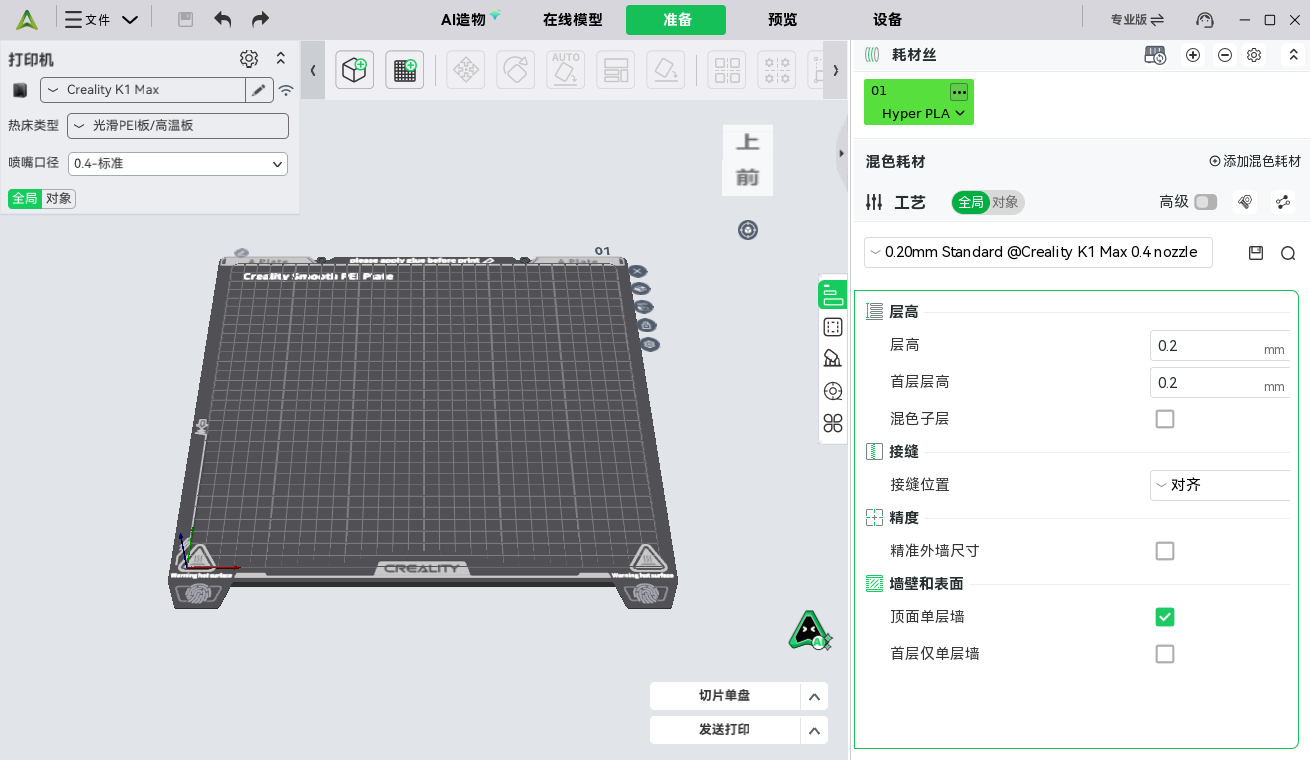Open the 接缝位置 对齐 dropdown
Viewport: 1310px width, 760px height.
[x=1220, y=485]
